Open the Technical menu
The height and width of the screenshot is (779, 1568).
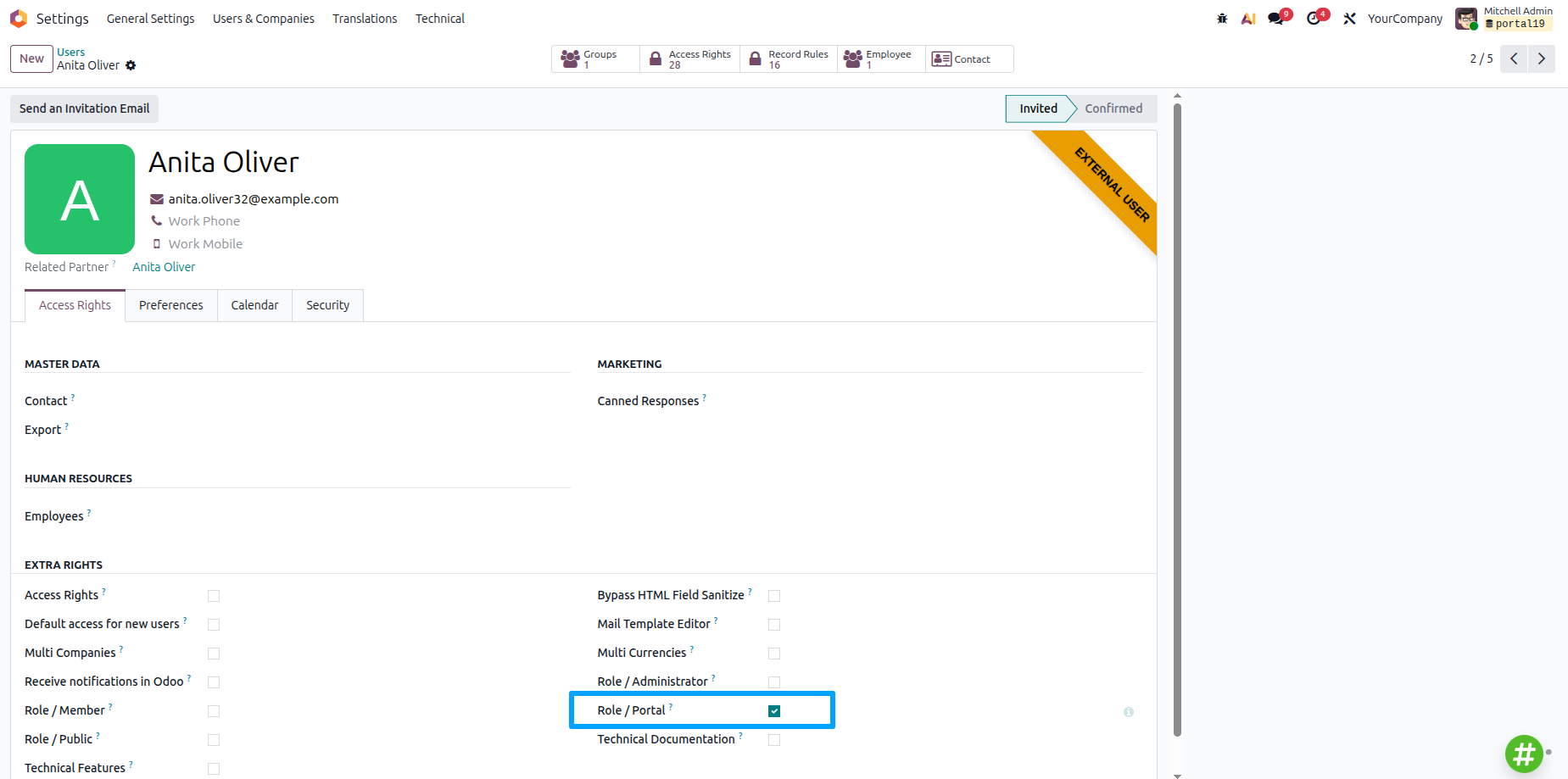pyautogui.click(x=440, y=18)
